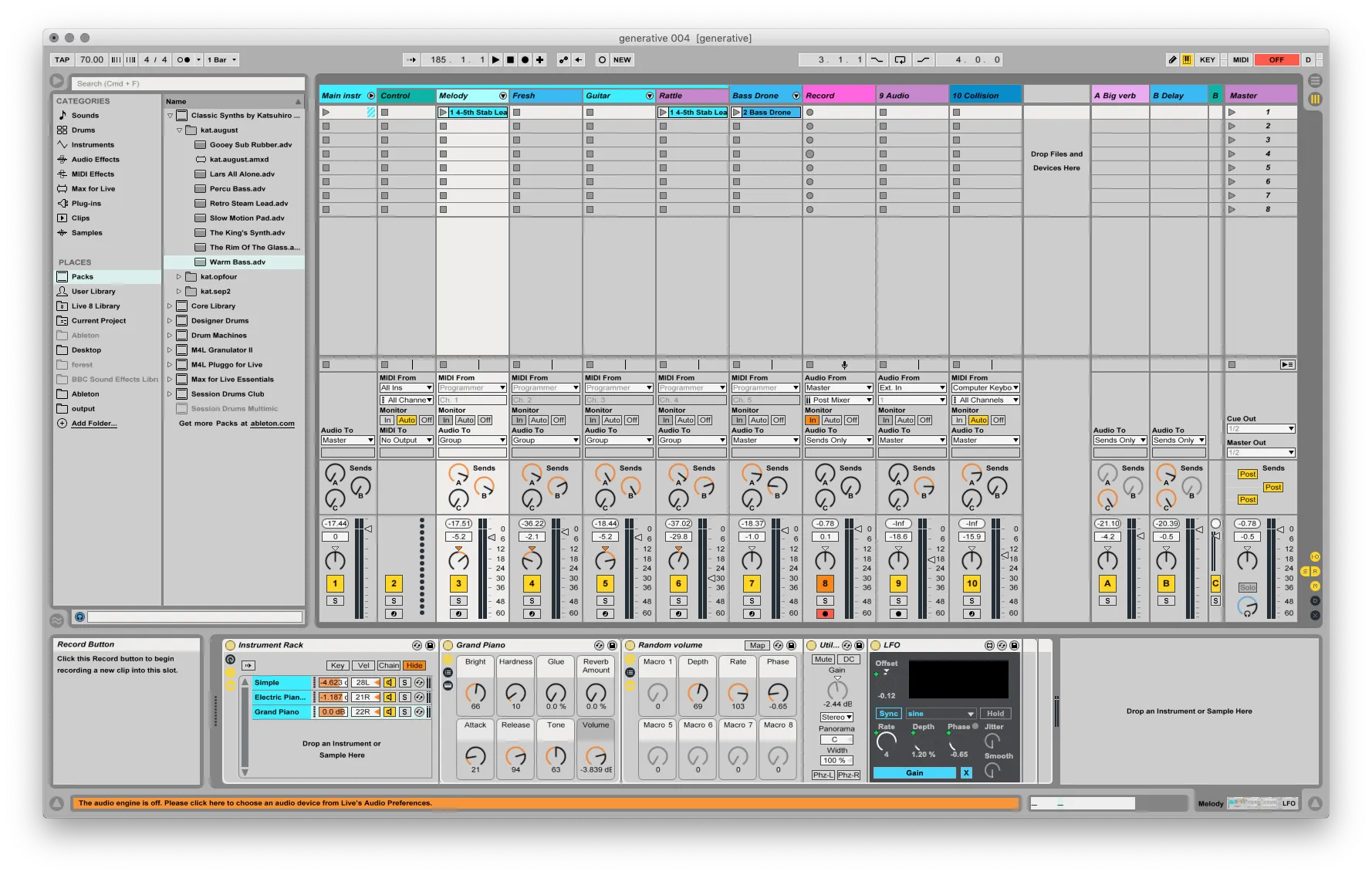The width and height of the screenshot is (1372, 875).
Task: Enable Draw Mode pencil icon
Action: coord(1172,59)
